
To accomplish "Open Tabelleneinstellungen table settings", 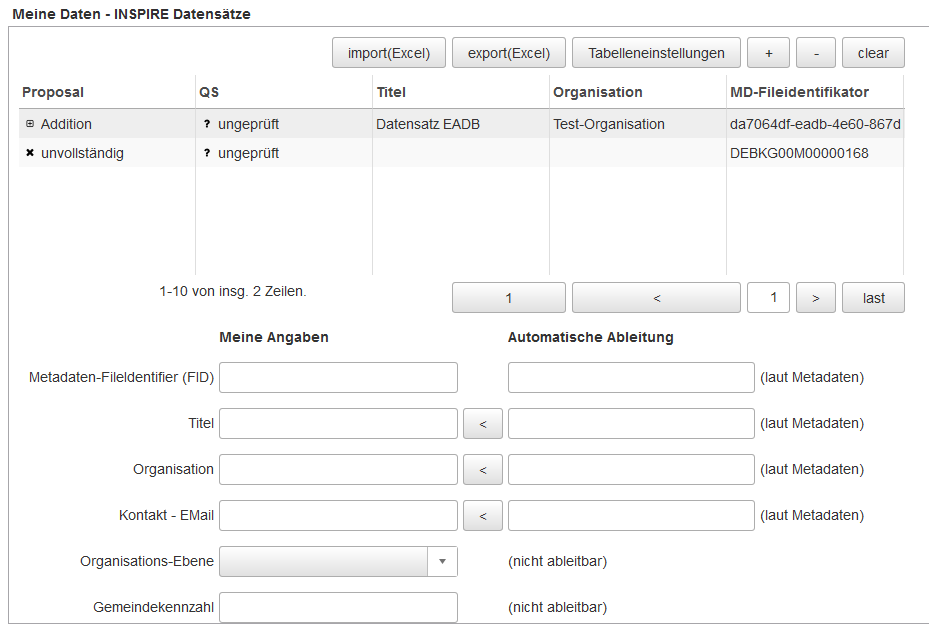I will [656, 53].
